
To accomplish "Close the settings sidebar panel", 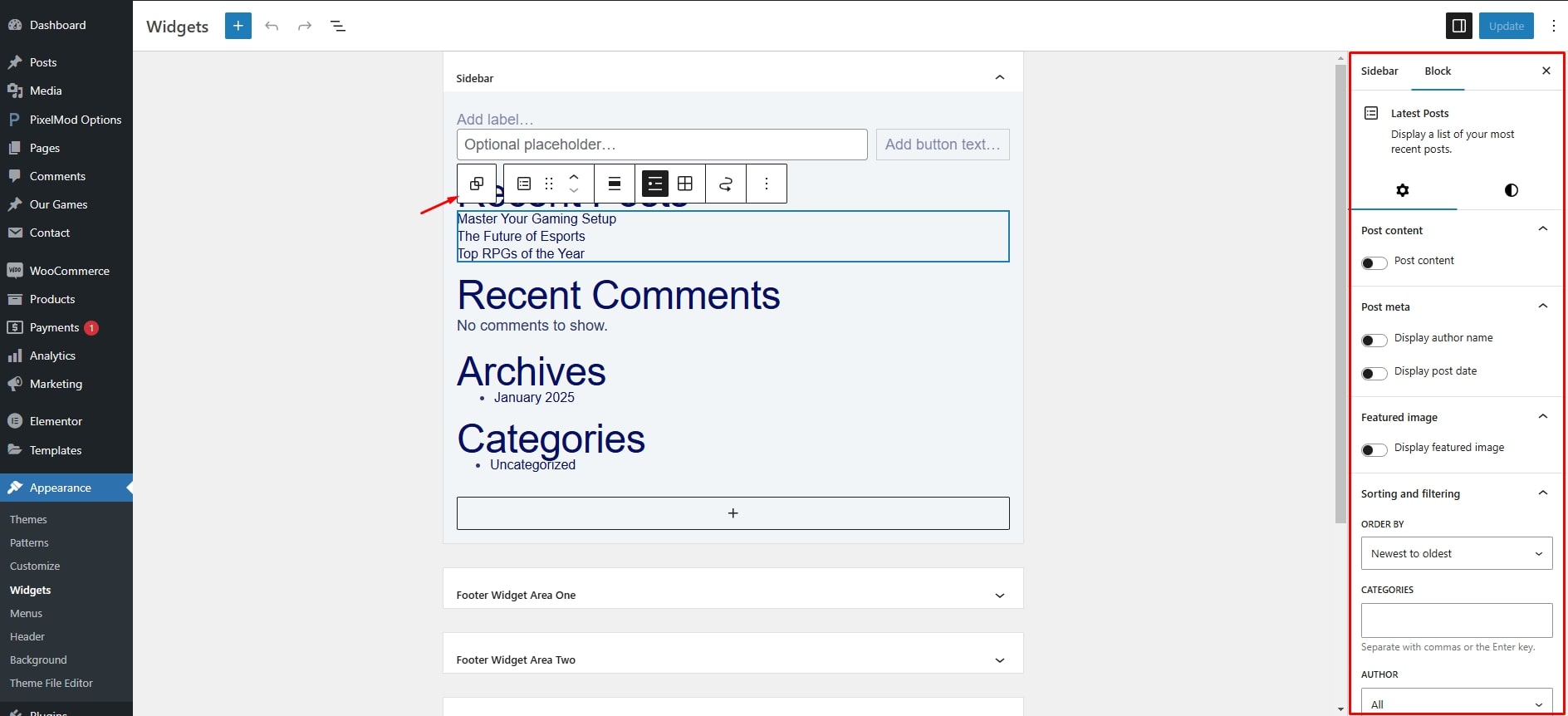I will coord(1546,71).
